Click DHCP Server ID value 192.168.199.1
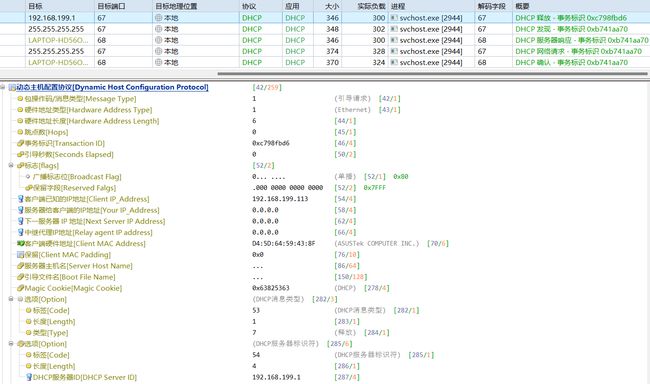650x384 pixels. (x=276, y=377)
